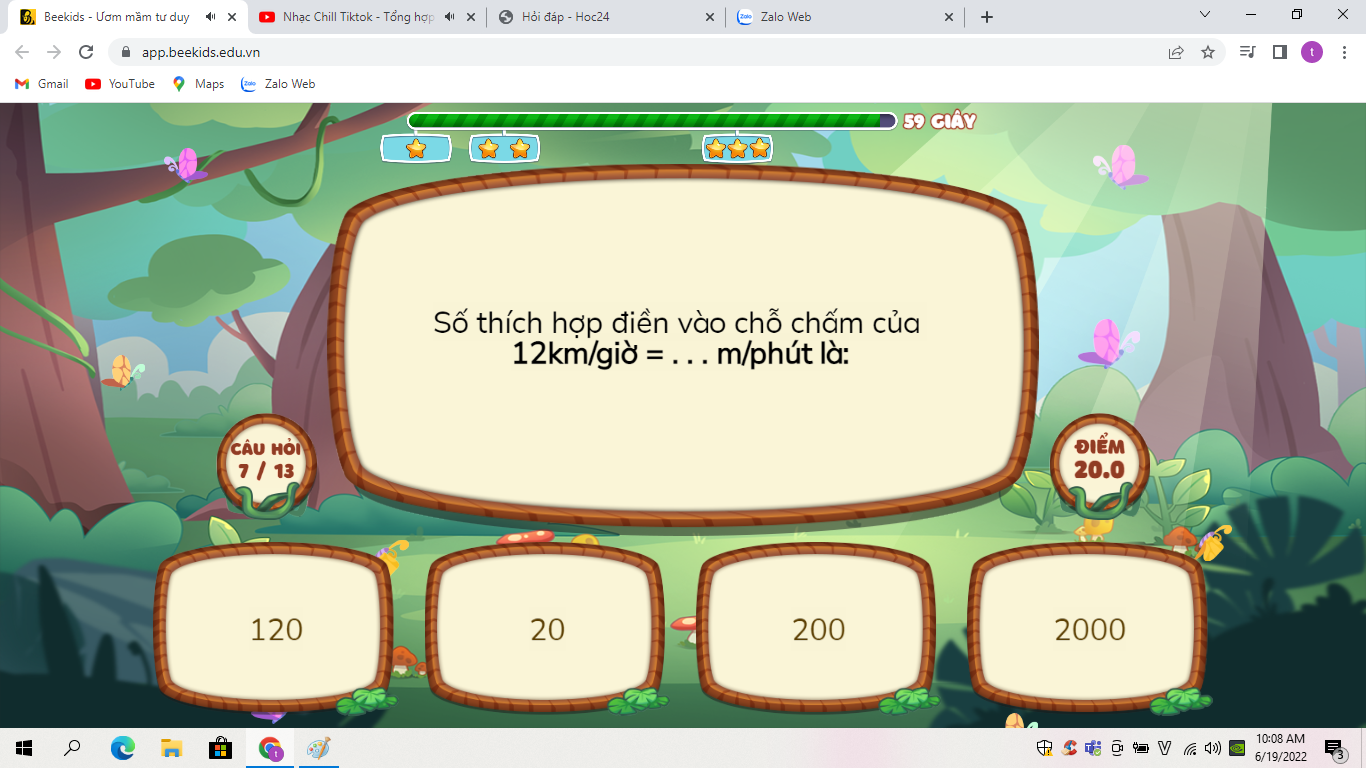Open battery status tray icon
1366x768 pixels.
coord(1141,748)
